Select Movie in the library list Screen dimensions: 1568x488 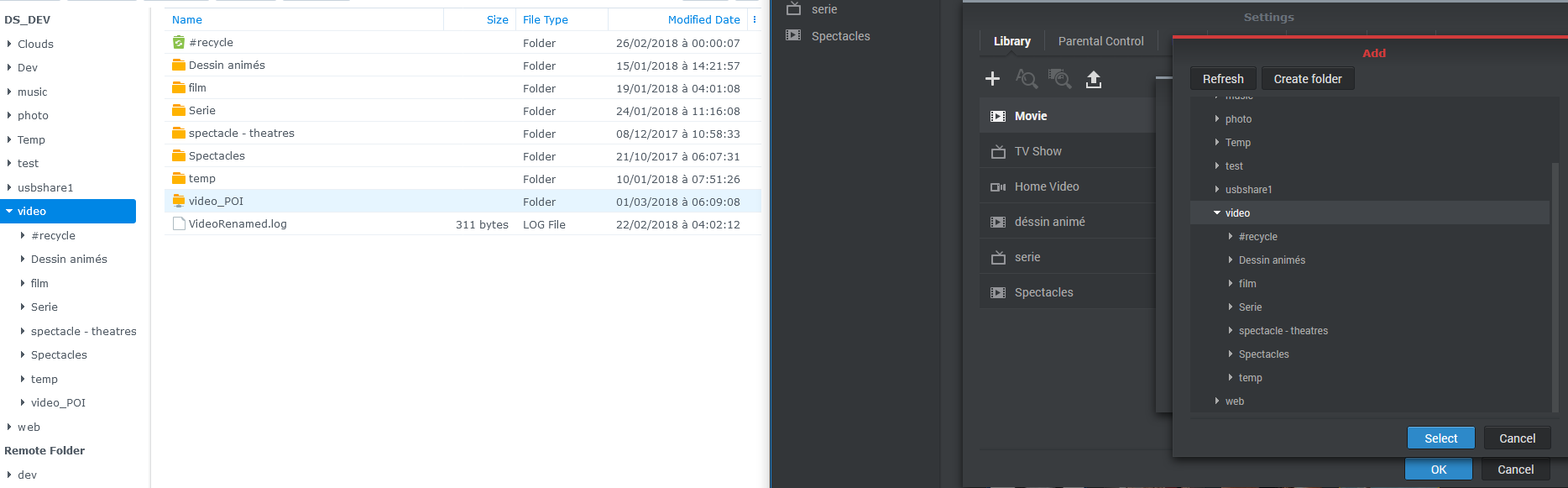point(1067,116)
